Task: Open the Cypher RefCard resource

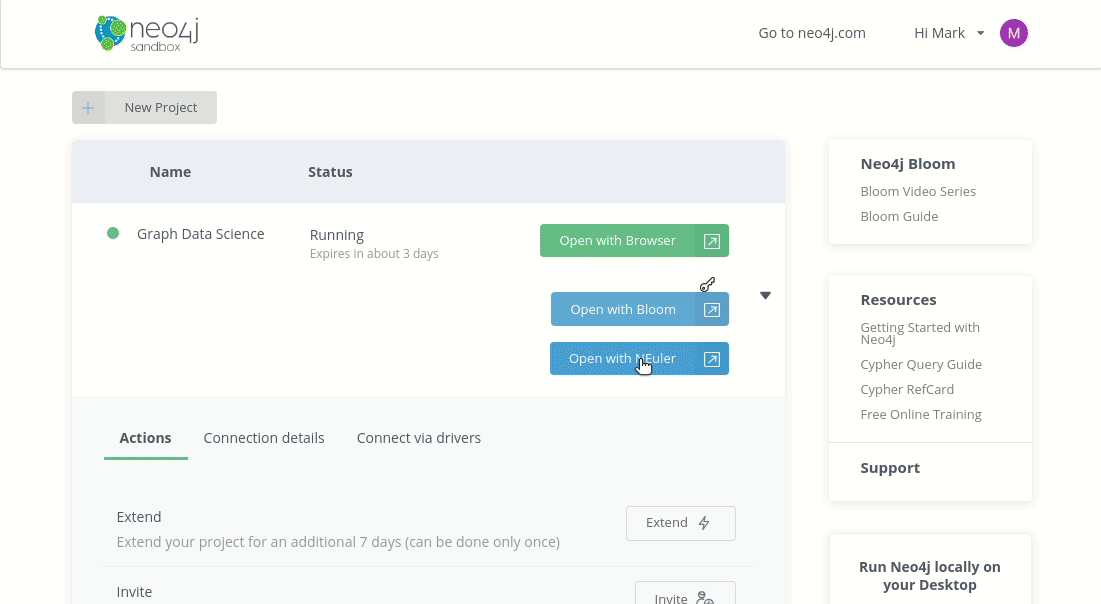Action: pos(907,389)
